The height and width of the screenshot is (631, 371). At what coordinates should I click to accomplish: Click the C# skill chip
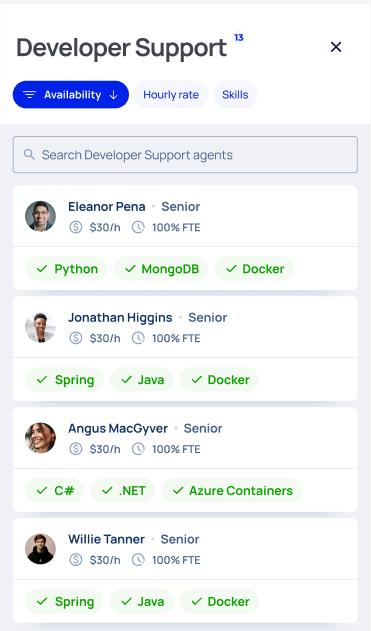[x=55, y=491]
